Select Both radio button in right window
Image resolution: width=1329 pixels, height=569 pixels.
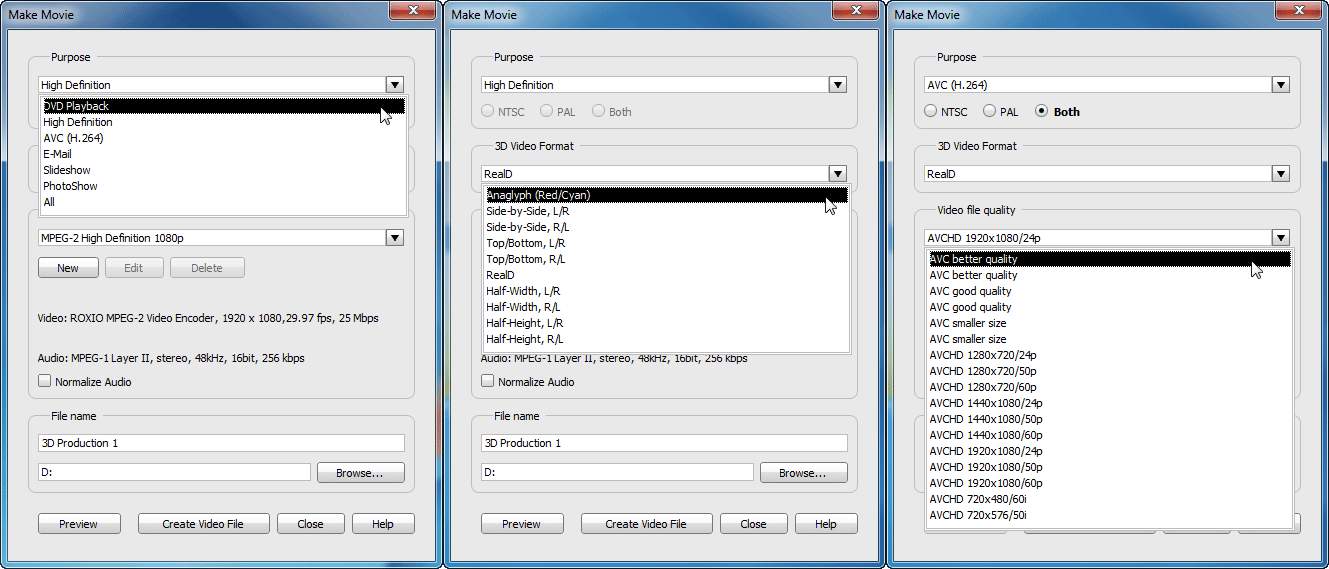tap(1041, 111)
